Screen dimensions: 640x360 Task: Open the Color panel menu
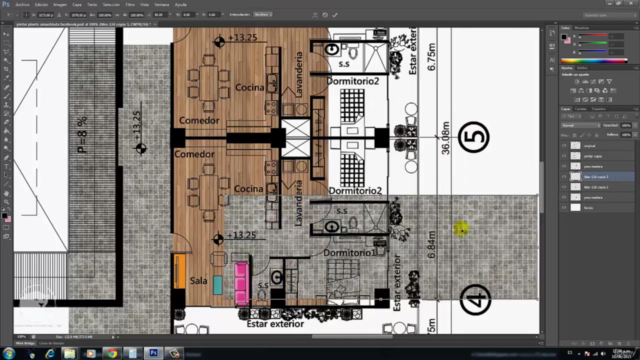tap(636, 28)
